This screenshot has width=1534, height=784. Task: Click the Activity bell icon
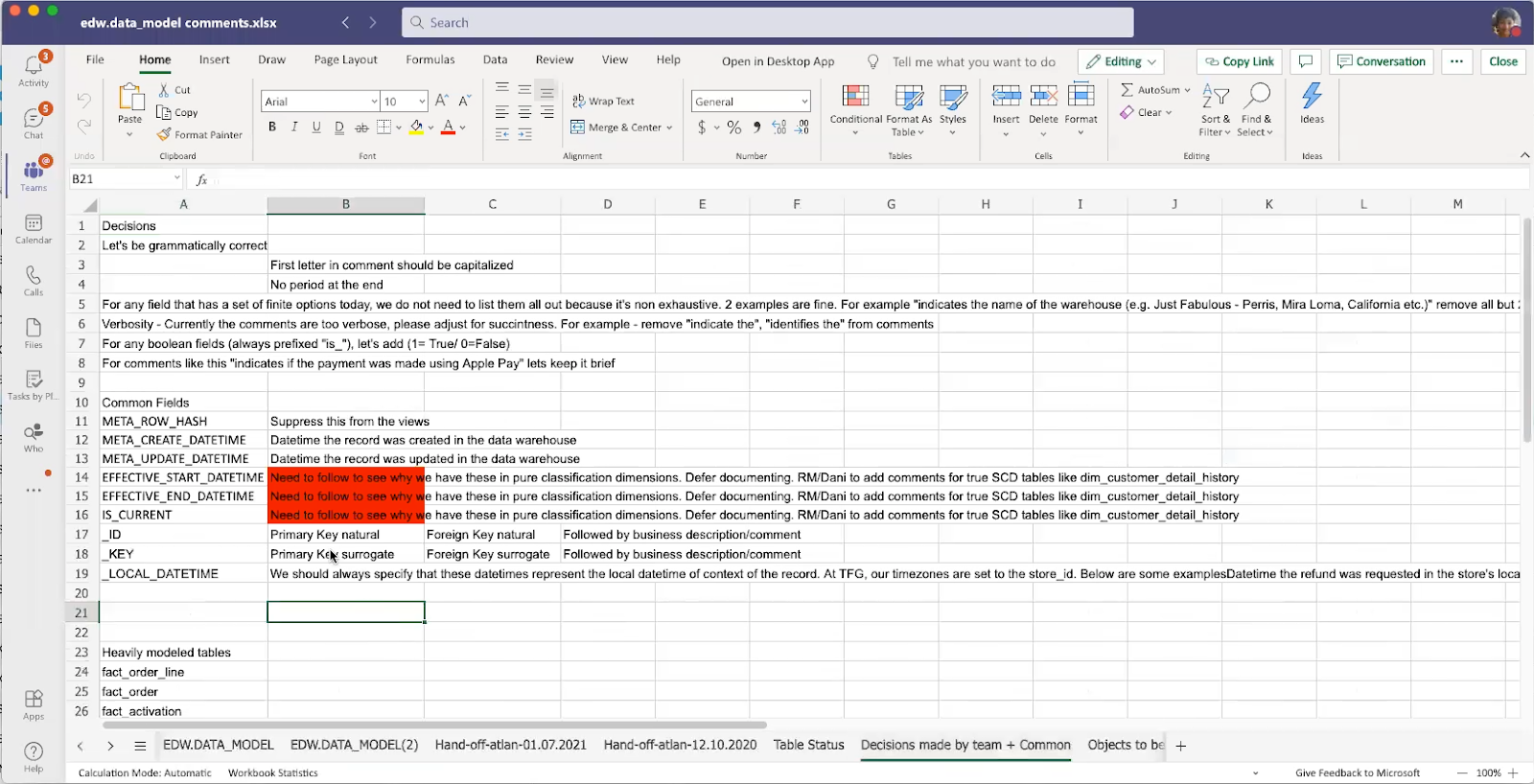(34, 67)
